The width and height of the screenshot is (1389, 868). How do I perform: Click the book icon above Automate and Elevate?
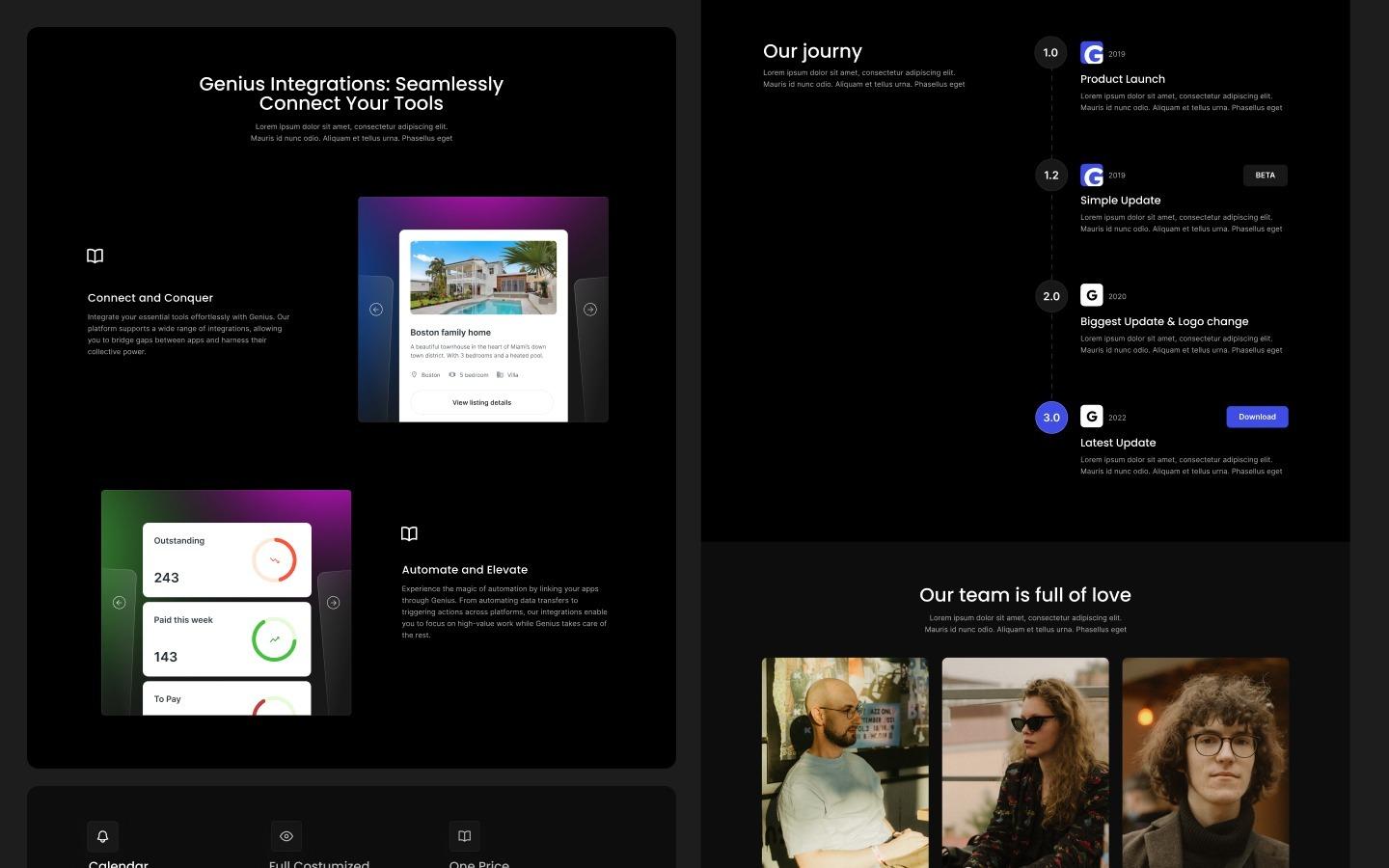coord(409,533)
